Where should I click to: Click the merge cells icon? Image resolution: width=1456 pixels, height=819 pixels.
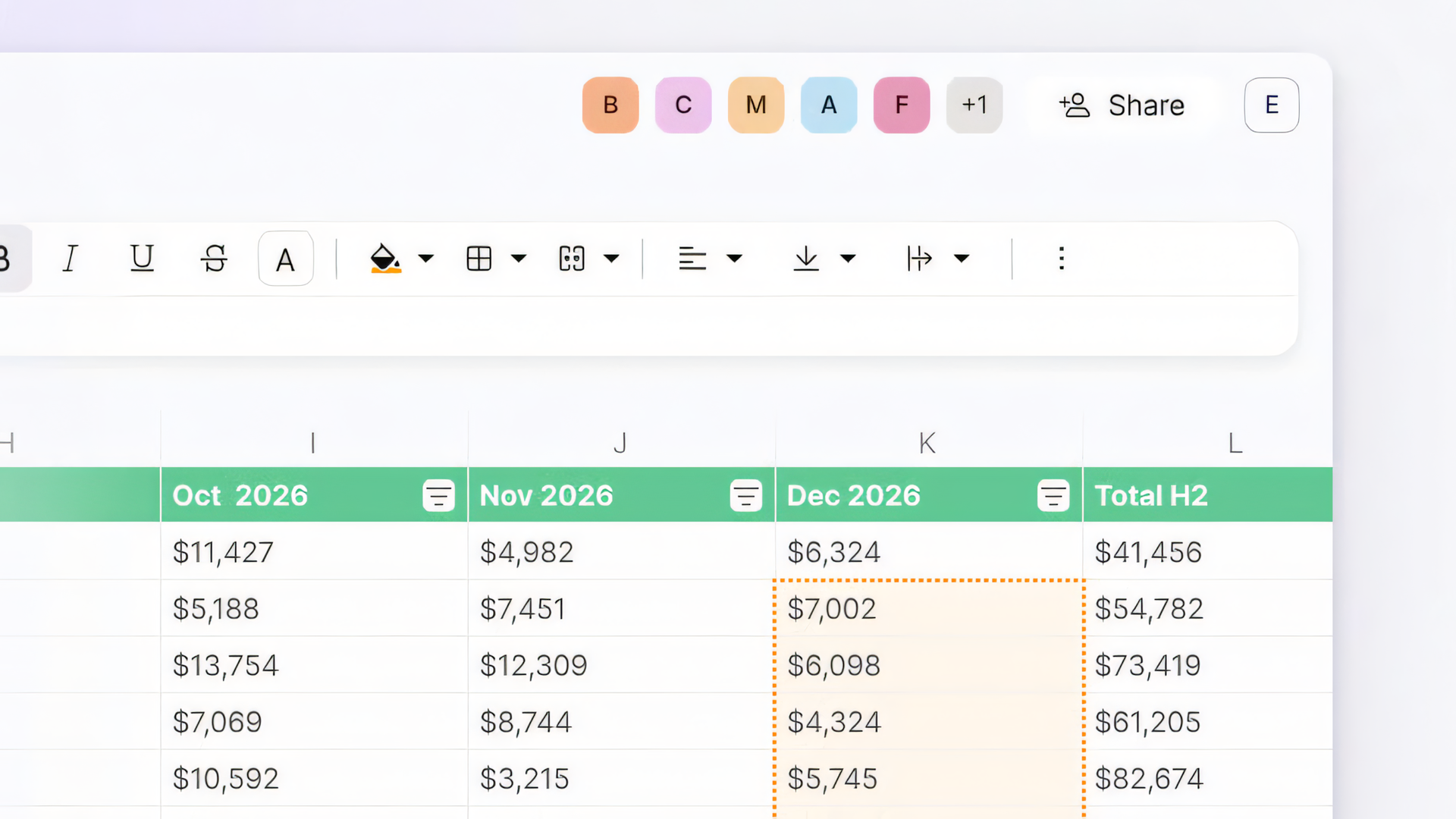point(572,259)
